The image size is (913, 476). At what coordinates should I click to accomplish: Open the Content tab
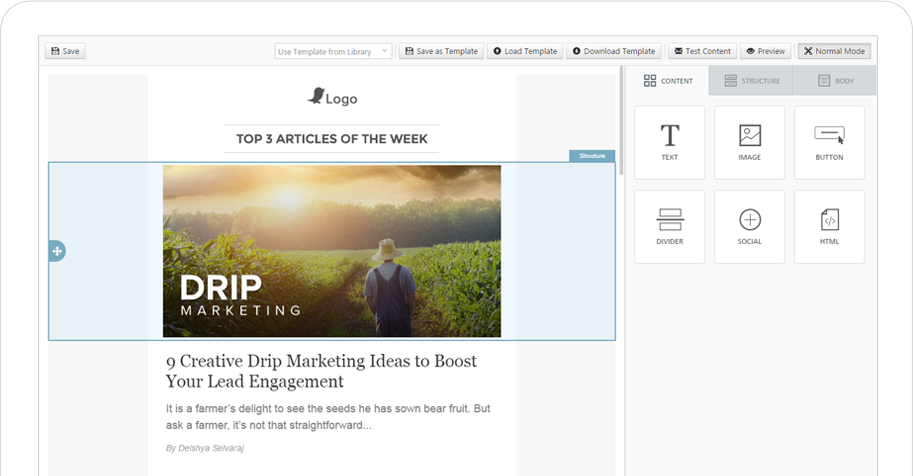pyautogui.click(x=668, y=81)
